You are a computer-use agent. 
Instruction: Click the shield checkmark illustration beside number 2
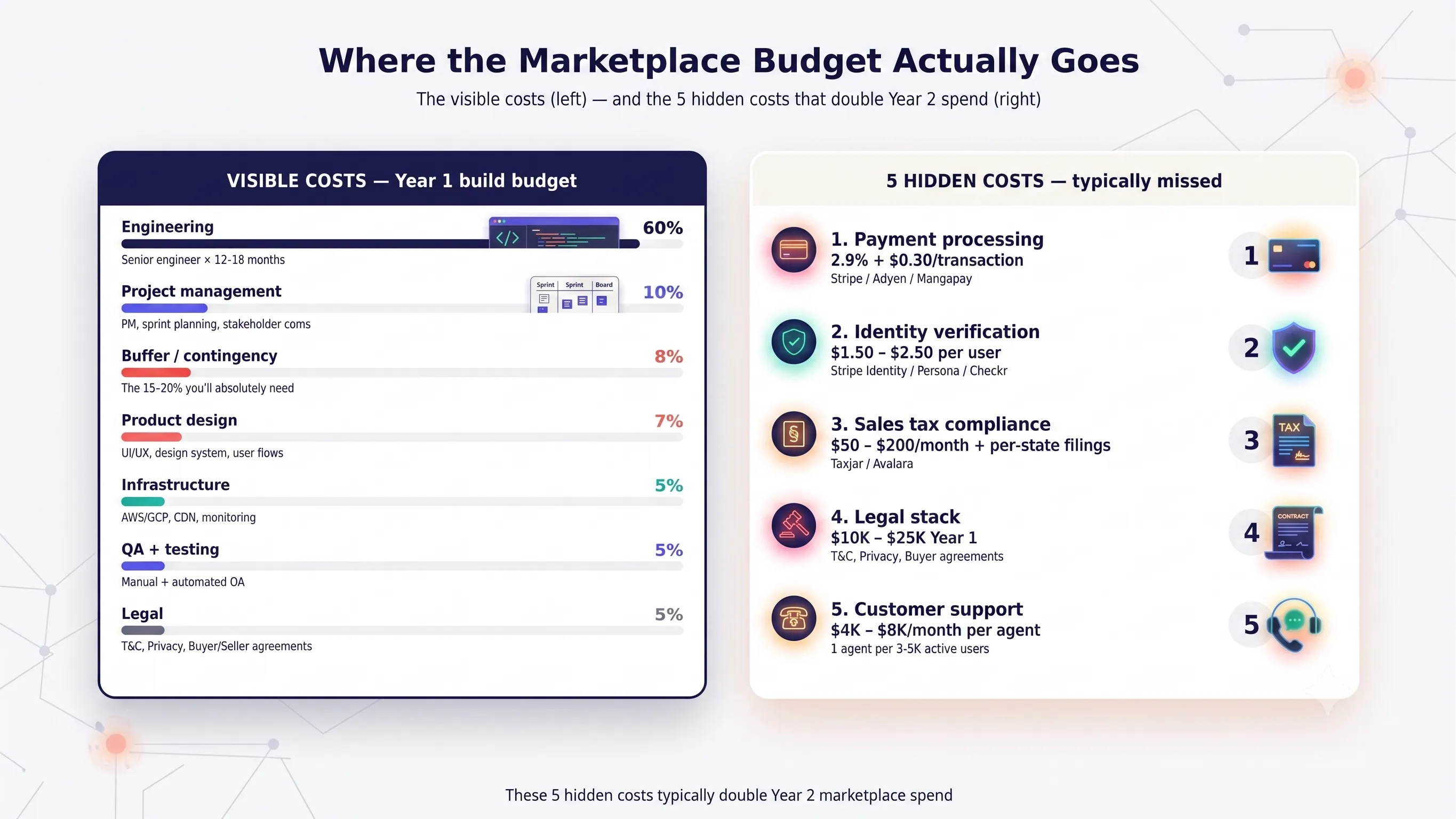pyautogui.click(x=1294, y=348)
